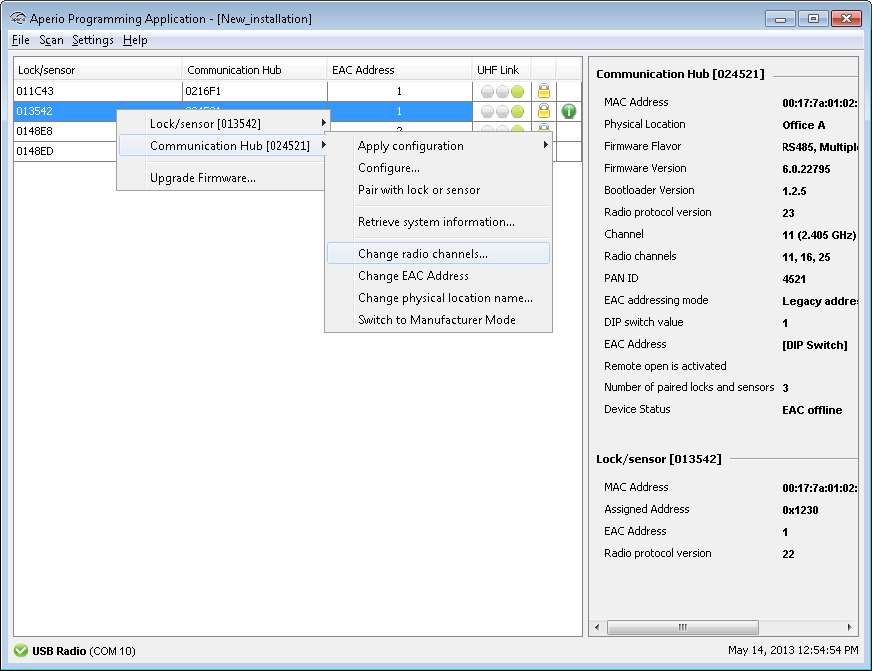Click the details panel horizontal scrollbar thumb
This screenshot has height=671, width=872.
point(682,627)
